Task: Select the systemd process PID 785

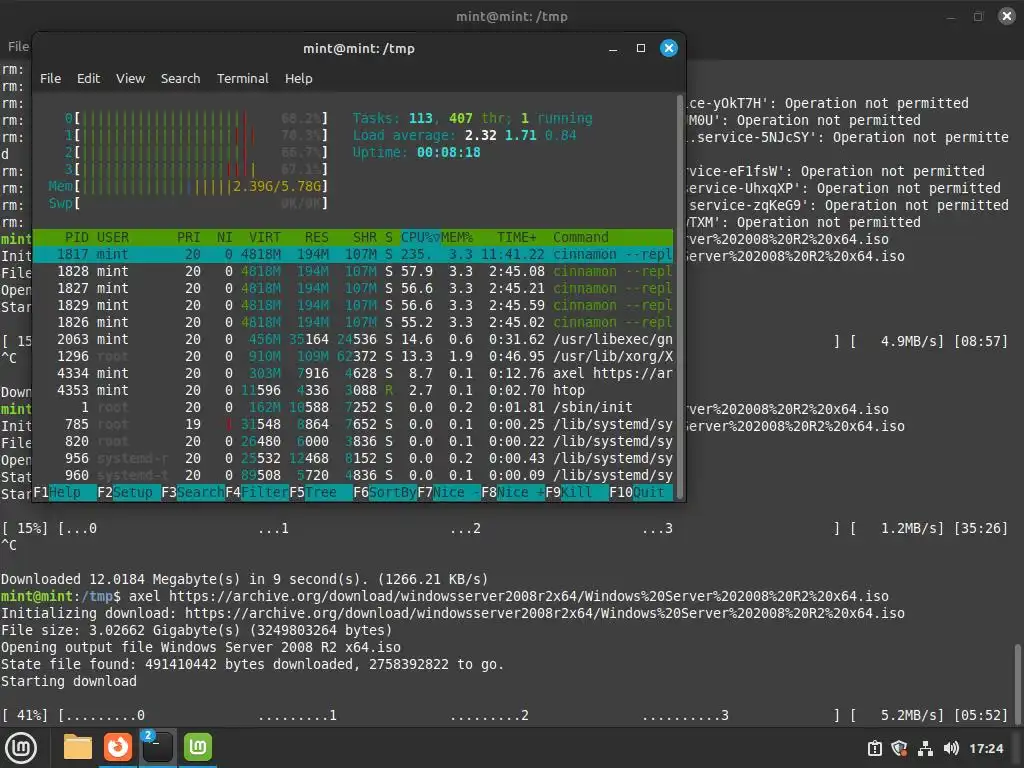Action: coord(353,424)
